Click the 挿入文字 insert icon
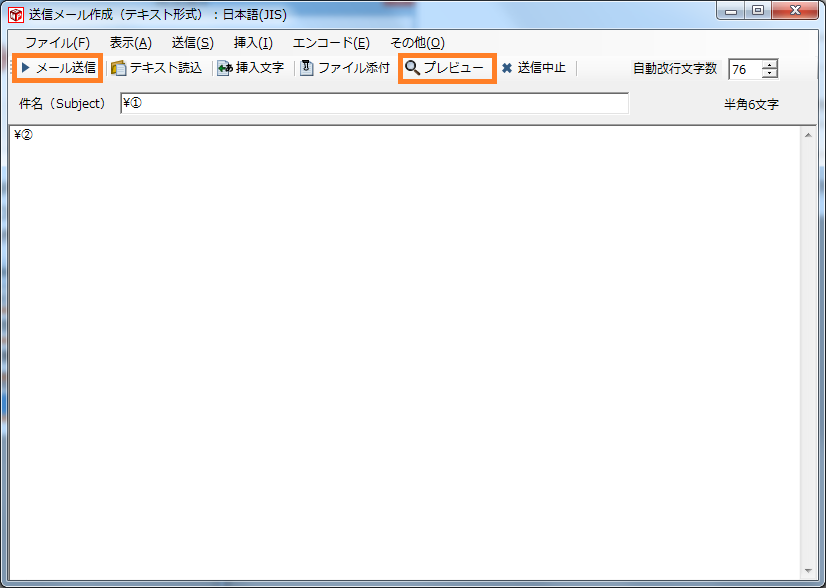This screenshot has height=588, width=826. click(225, 68)
